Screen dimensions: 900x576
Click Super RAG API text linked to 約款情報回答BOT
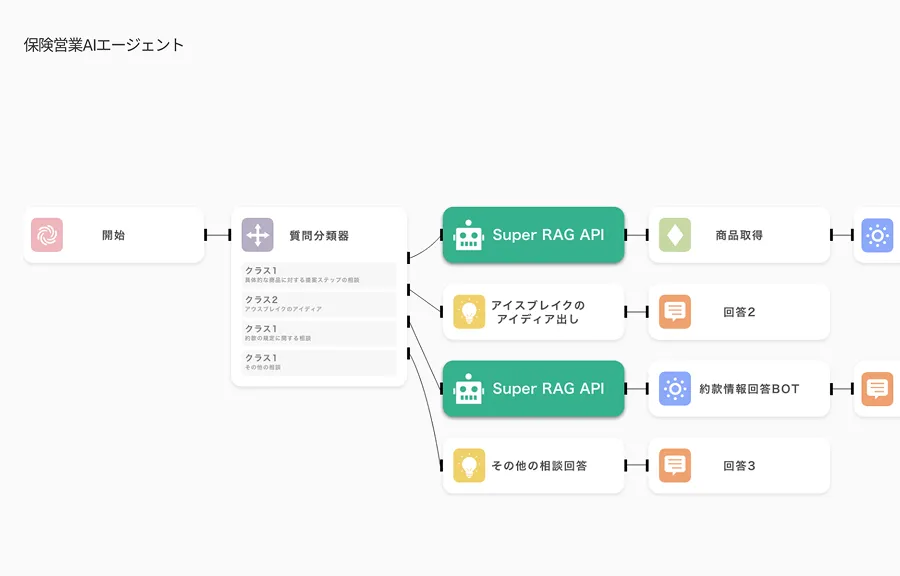548,388
